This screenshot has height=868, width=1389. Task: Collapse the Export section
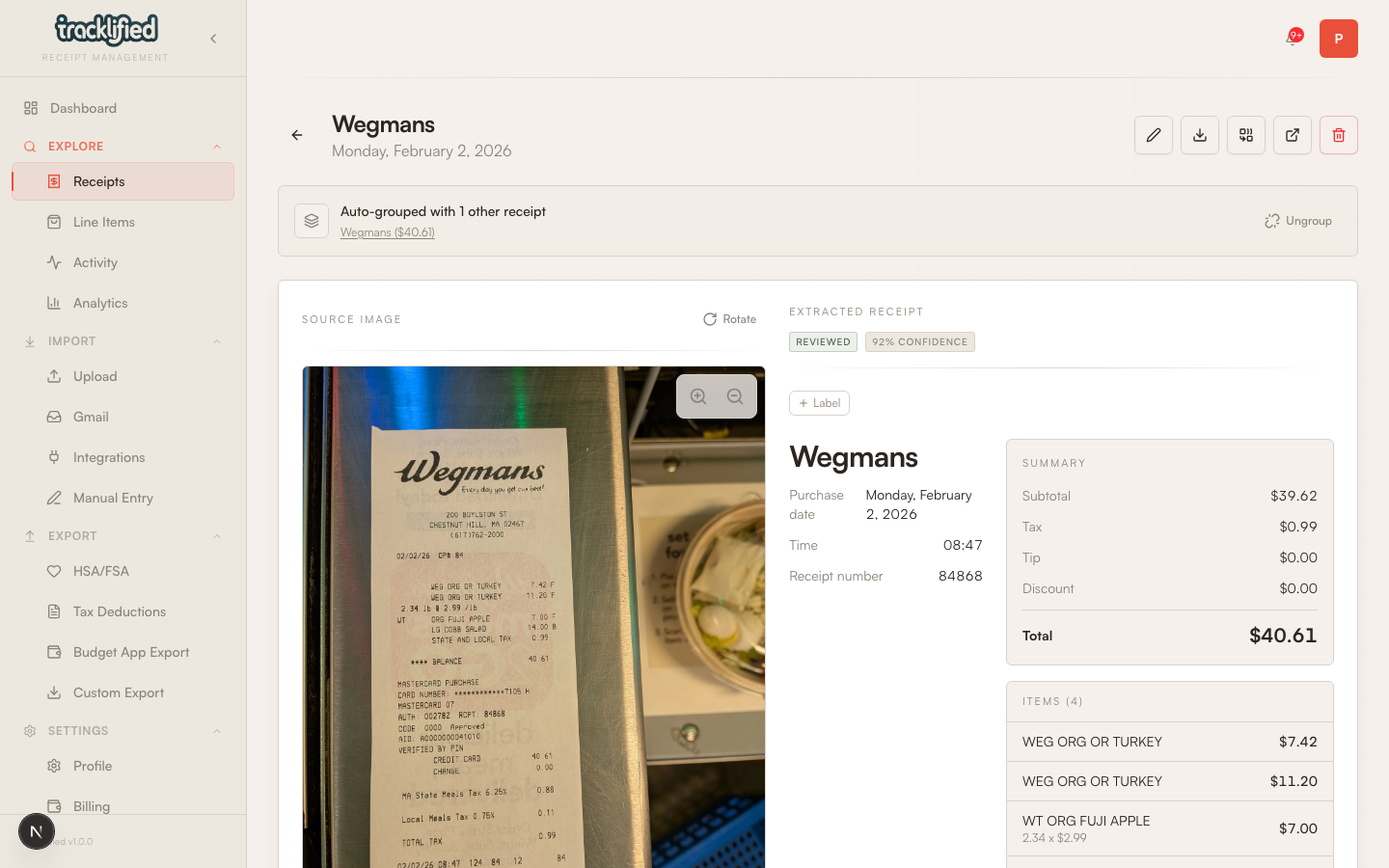point(123,536)
